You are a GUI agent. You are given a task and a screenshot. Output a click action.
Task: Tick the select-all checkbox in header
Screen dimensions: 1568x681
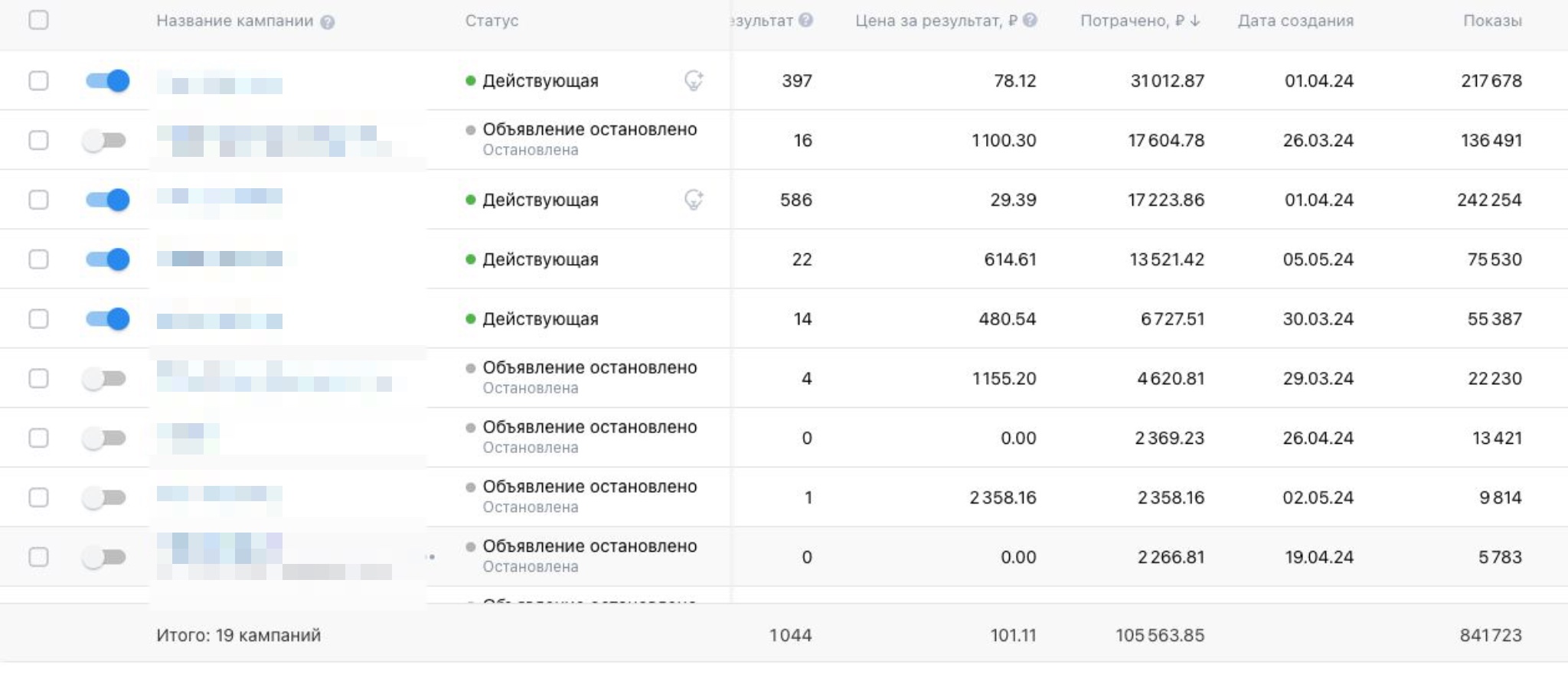(38, 21)
